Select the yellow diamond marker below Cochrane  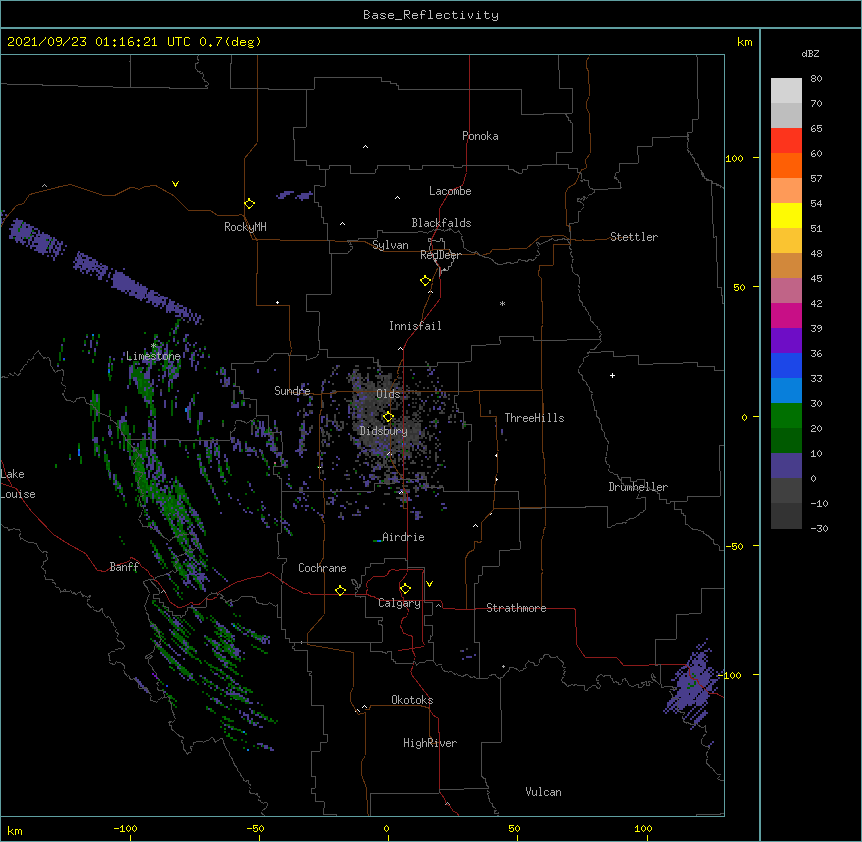click(x=340, y=590)
